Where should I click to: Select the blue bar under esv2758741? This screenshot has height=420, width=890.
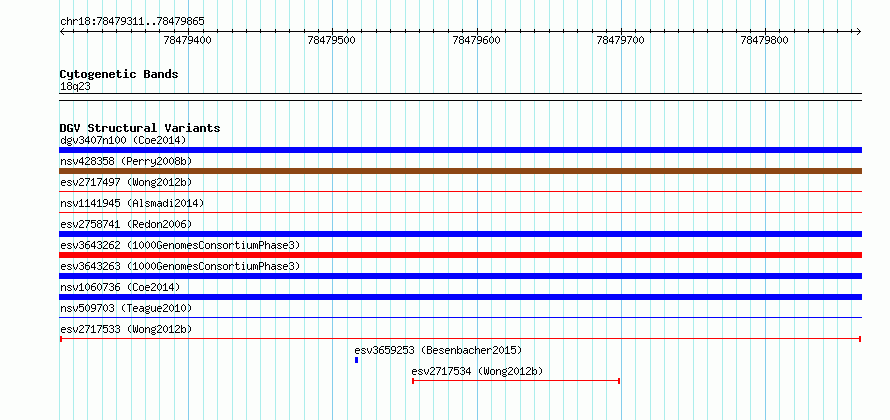(460, 234)
